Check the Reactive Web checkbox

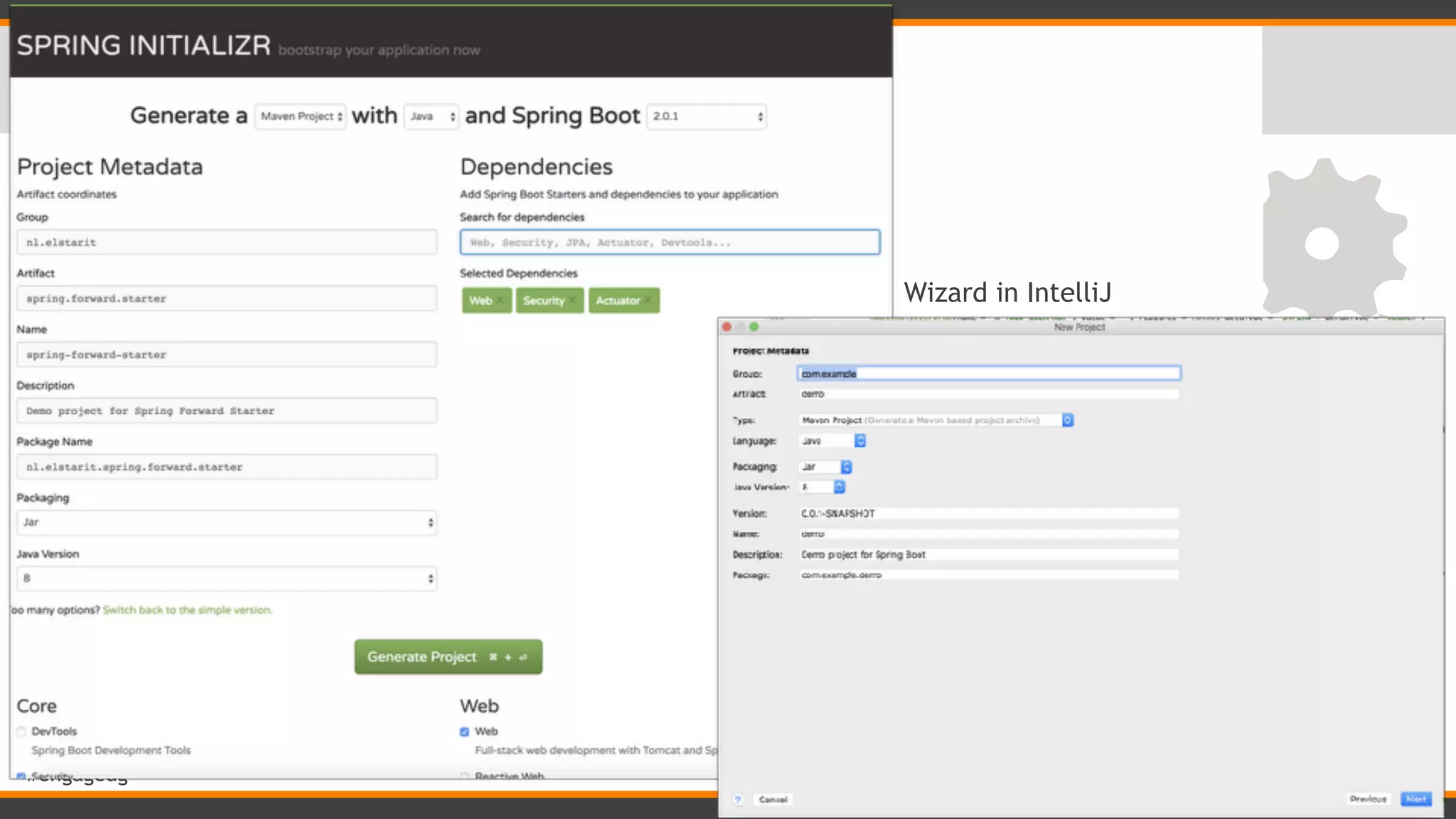(464, 776)
